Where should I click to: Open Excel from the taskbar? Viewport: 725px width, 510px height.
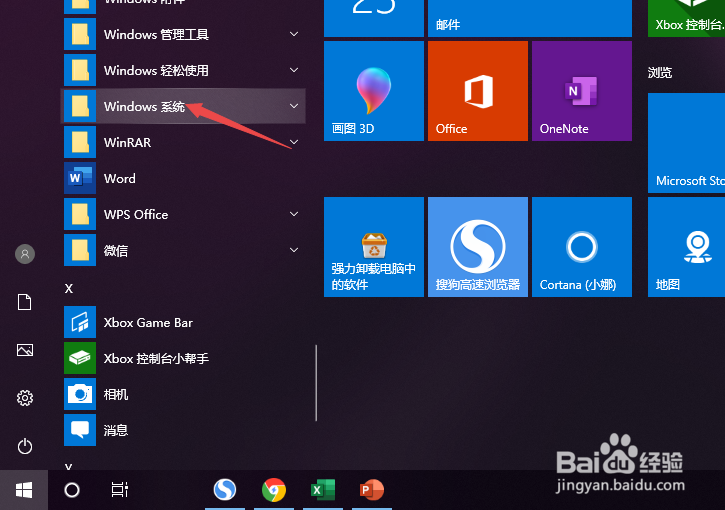[x=323, y=490]
